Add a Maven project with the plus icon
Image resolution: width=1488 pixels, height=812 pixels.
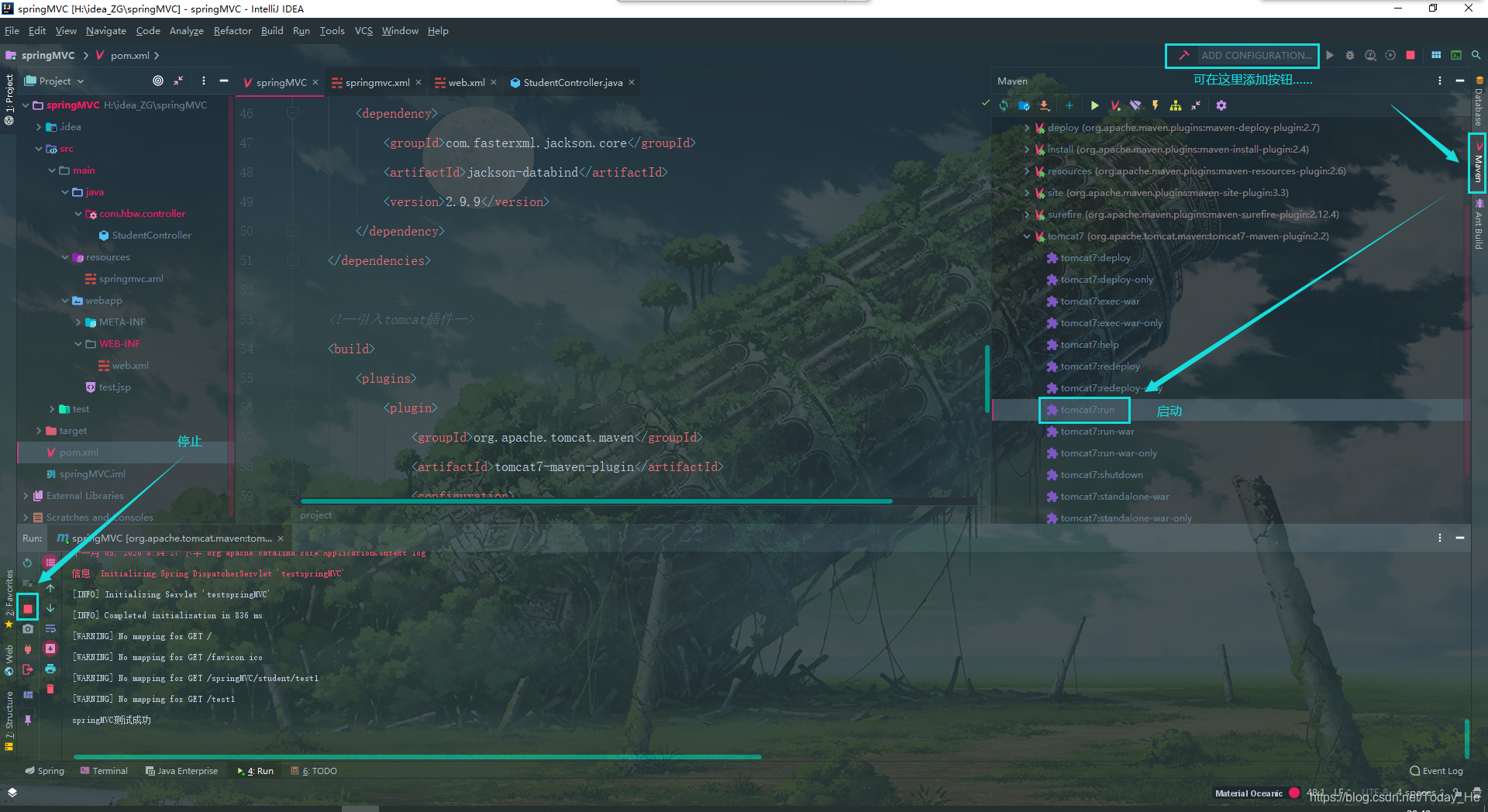pos(1069,105)
